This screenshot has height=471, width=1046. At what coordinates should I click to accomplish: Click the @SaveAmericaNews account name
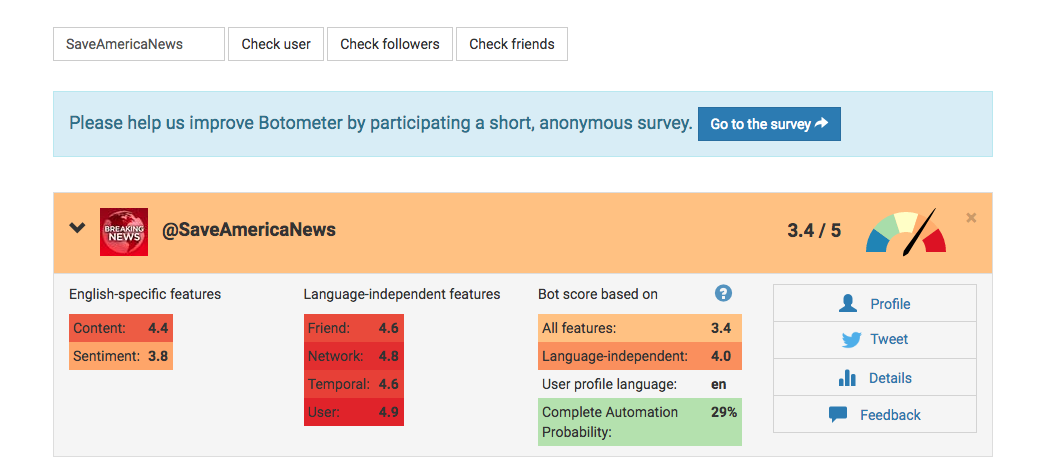coord(249,230)
